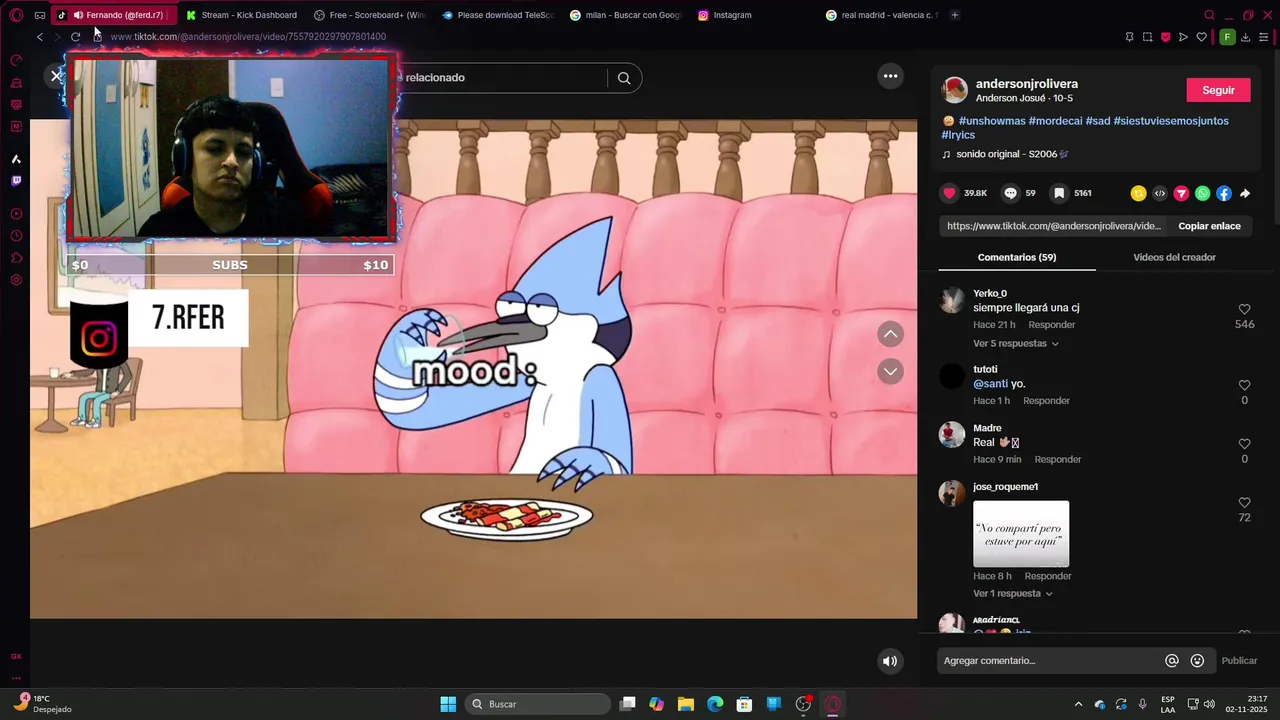This screenshot has width=1280, height=720.
Task: Like jose_roqueme1's comment
Action: (x=1244, y=503)
